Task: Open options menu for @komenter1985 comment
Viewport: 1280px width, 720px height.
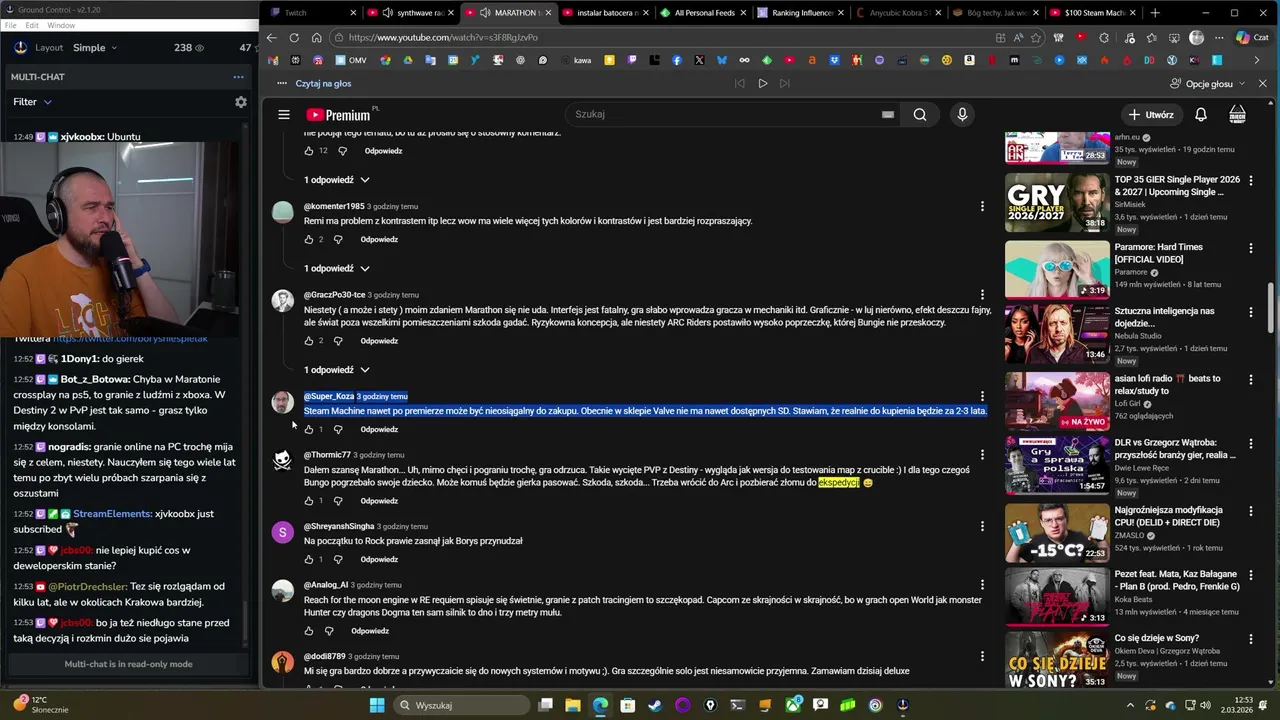Action: coord(982,206)
